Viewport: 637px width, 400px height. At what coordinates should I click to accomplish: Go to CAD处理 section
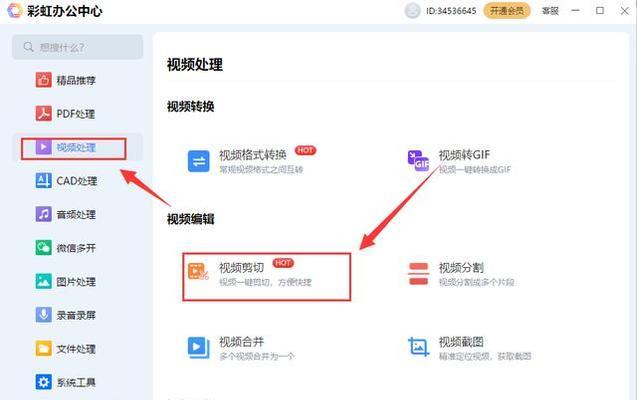pyautogui.click(x=77, y=181)
